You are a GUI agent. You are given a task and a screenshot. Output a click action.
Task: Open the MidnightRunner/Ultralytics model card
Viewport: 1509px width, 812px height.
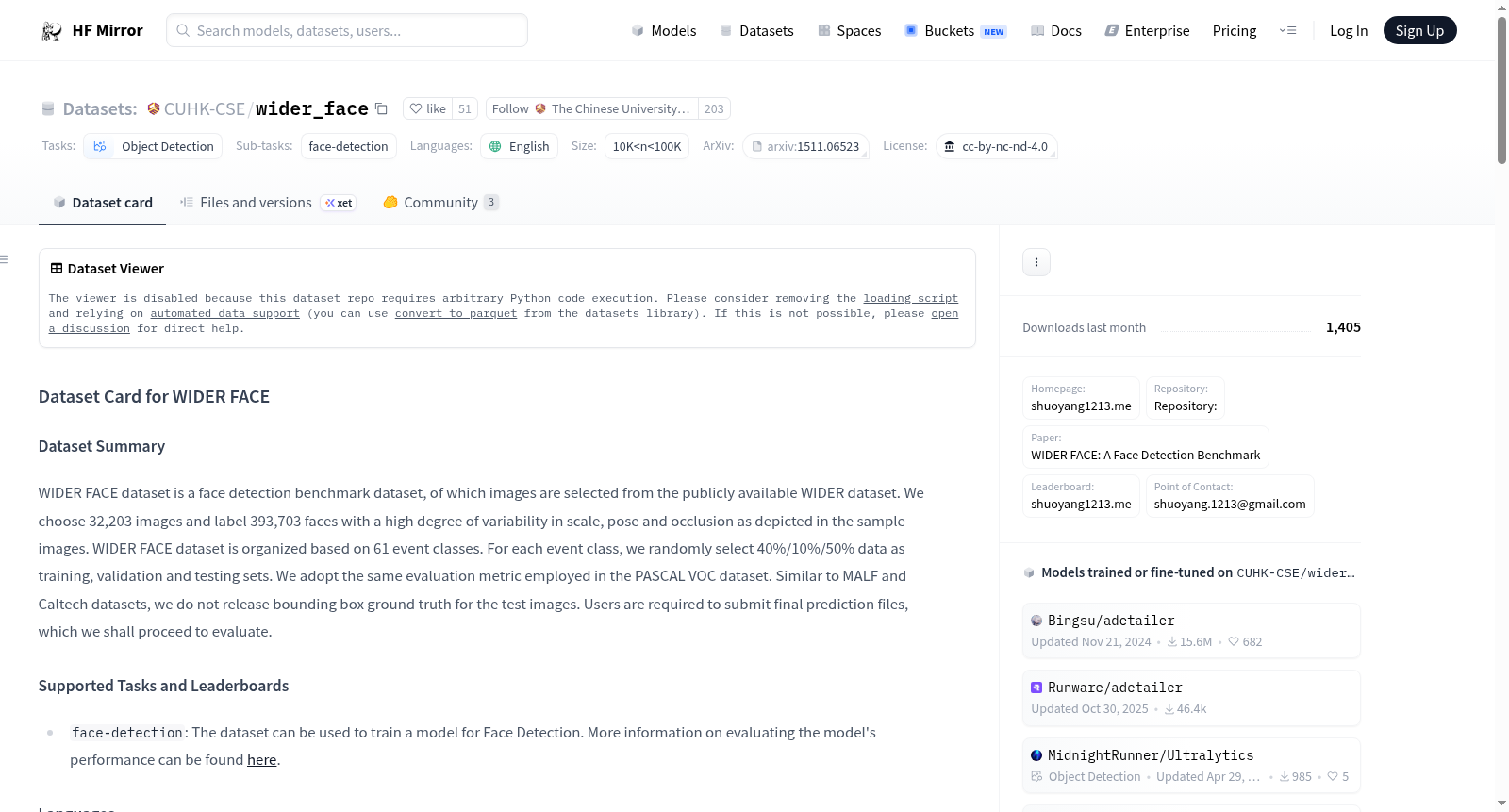pos(1191,766)
